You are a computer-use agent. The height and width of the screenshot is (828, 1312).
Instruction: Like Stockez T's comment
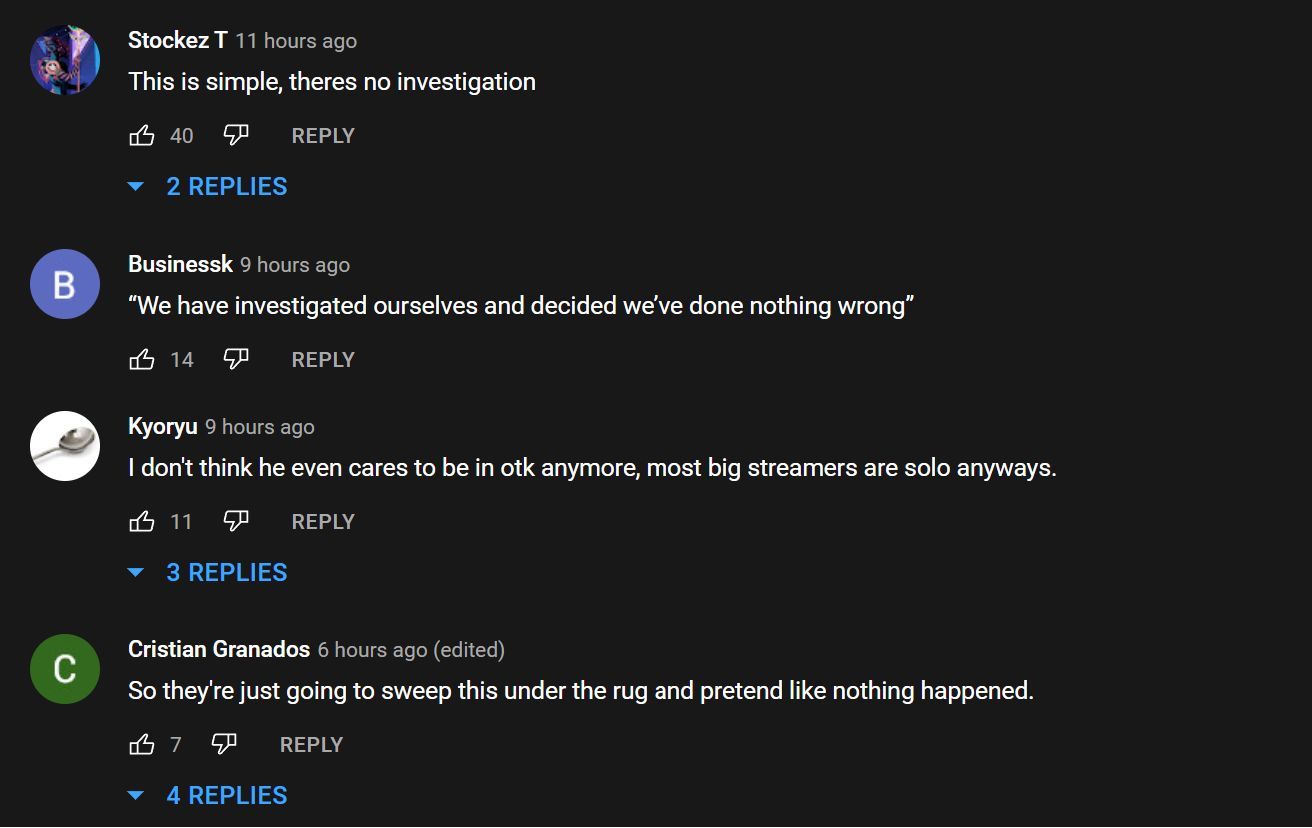point(142,135)
